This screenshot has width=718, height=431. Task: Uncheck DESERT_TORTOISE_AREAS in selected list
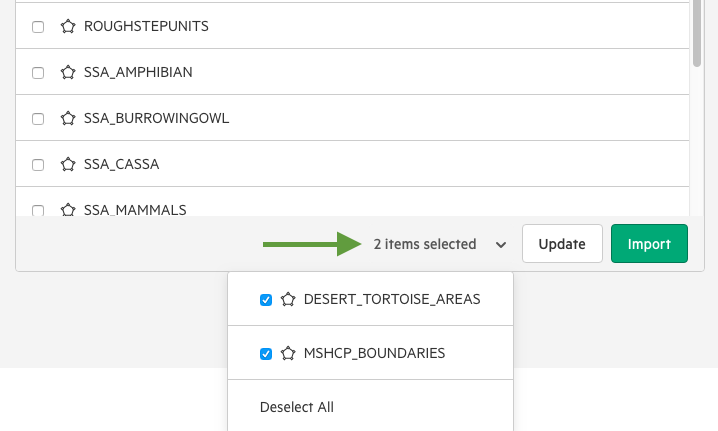tap(266, 300)
